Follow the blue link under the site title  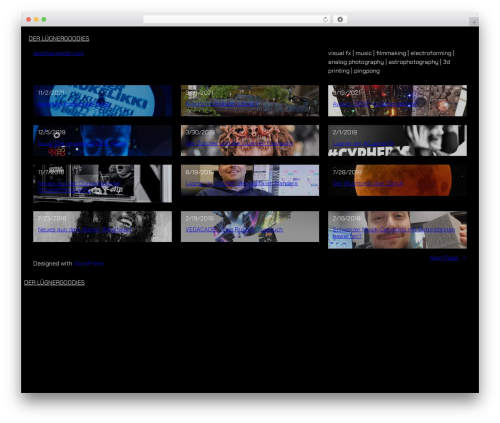[59, 53]
